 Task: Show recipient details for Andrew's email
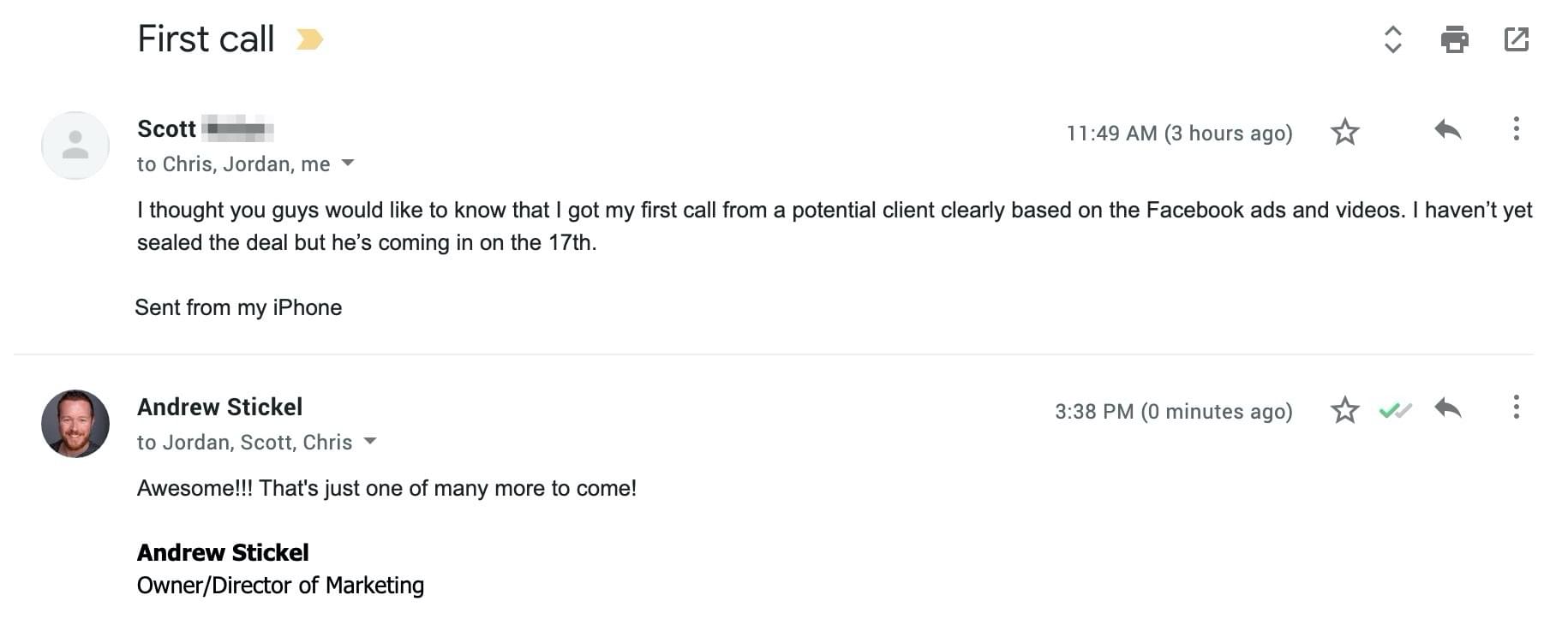click(370, 441)
